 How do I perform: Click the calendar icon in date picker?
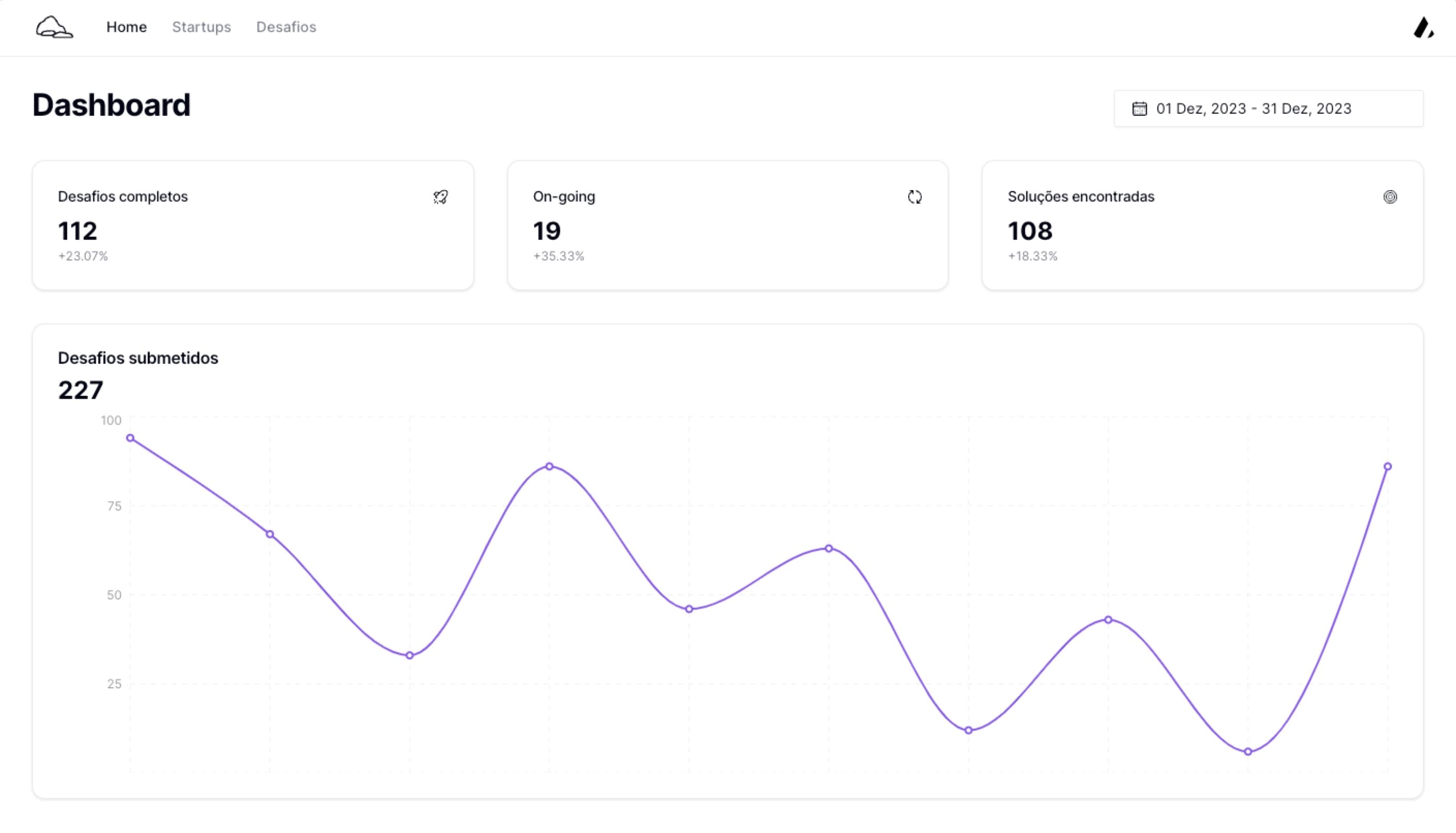1139,109
